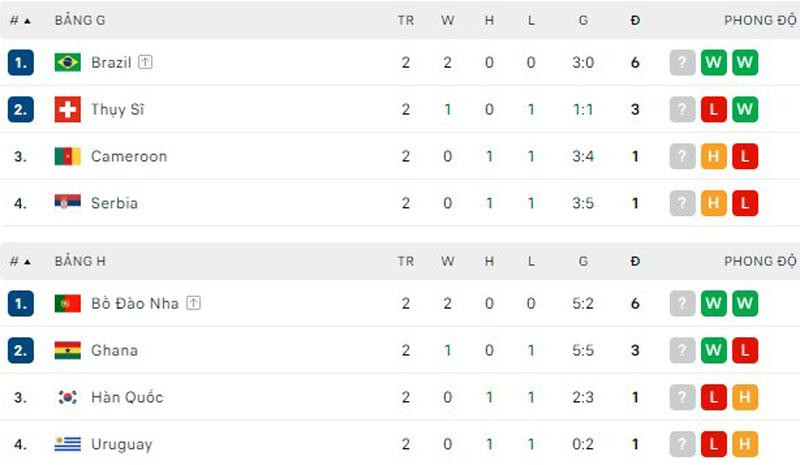800x465 pixels.
Task: Click the Switzerland flag icon
Action: (x=67, y=109)
